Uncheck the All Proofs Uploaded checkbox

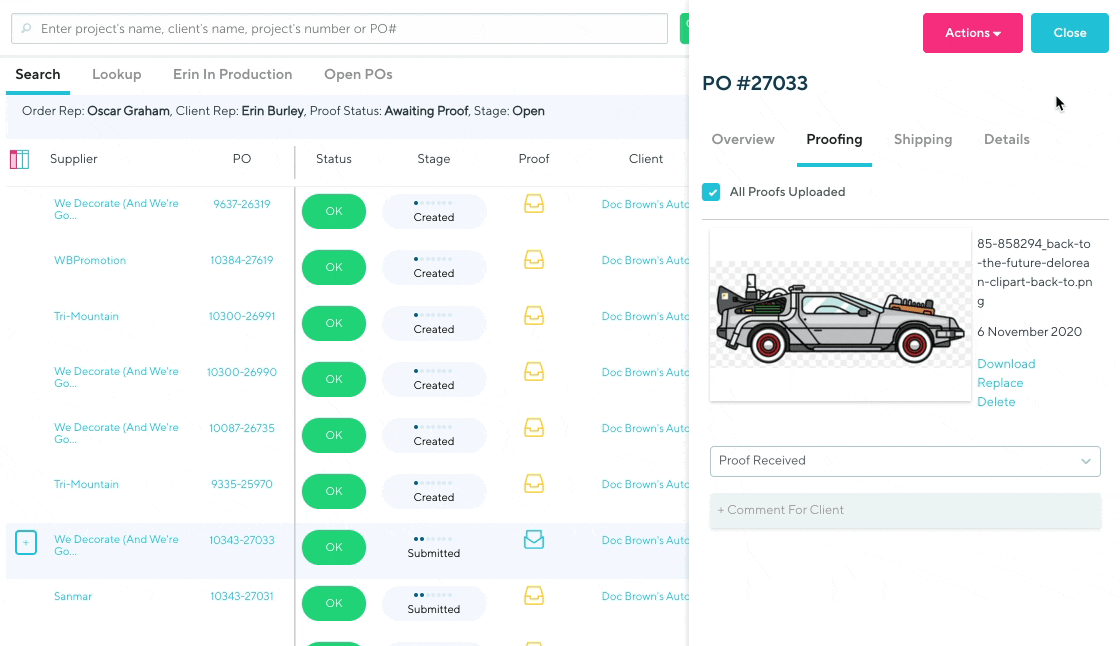711,192
